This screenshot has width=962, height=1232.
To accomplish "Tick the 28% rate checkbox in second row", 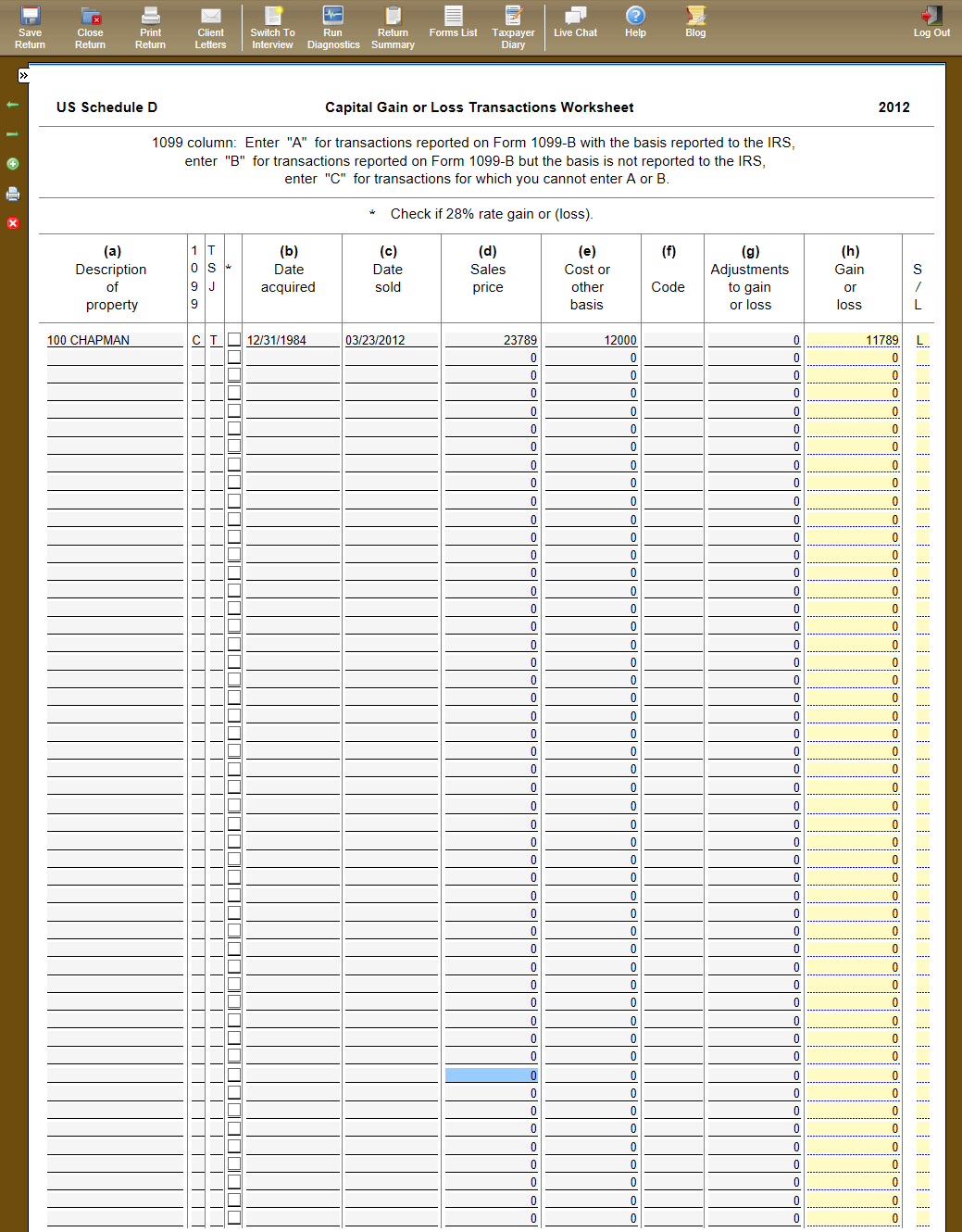I will [x=234, y=358].
